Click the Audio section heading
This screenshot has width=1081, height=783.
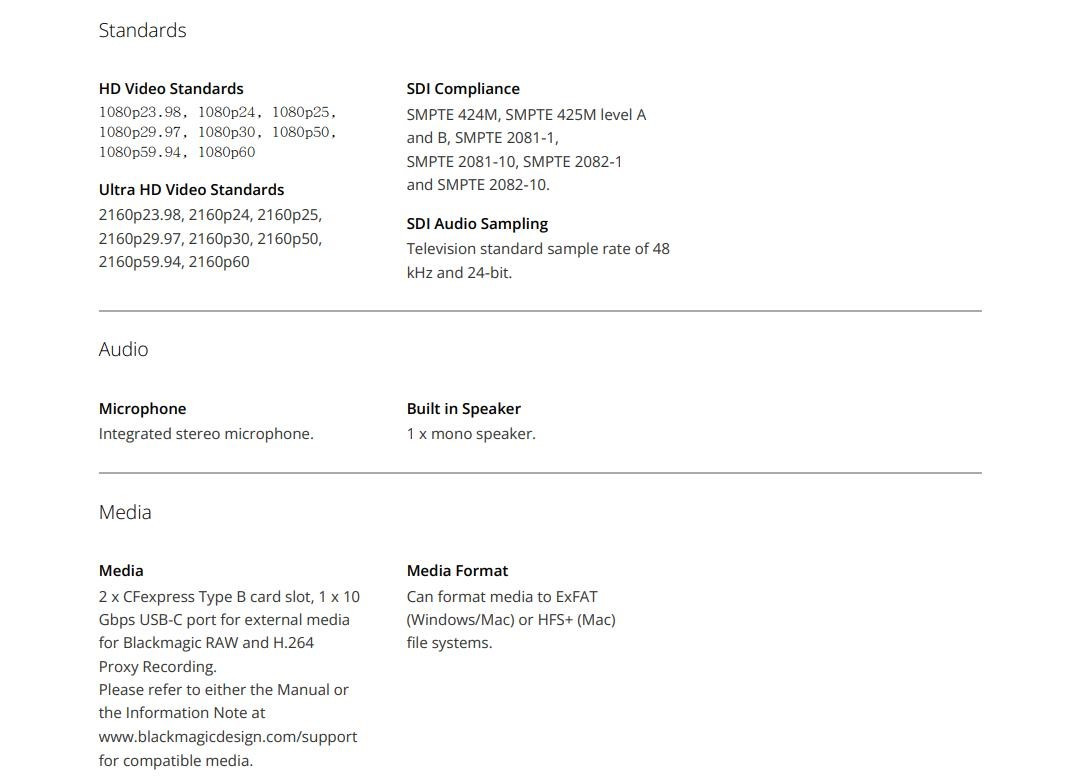[123, 349]
